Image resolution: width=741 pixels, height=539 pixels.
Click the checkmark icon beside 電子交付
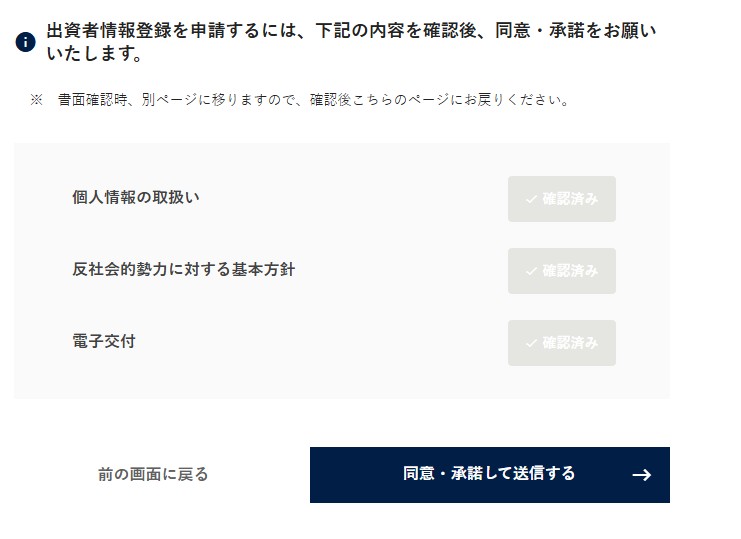click(x=531, y=343)
